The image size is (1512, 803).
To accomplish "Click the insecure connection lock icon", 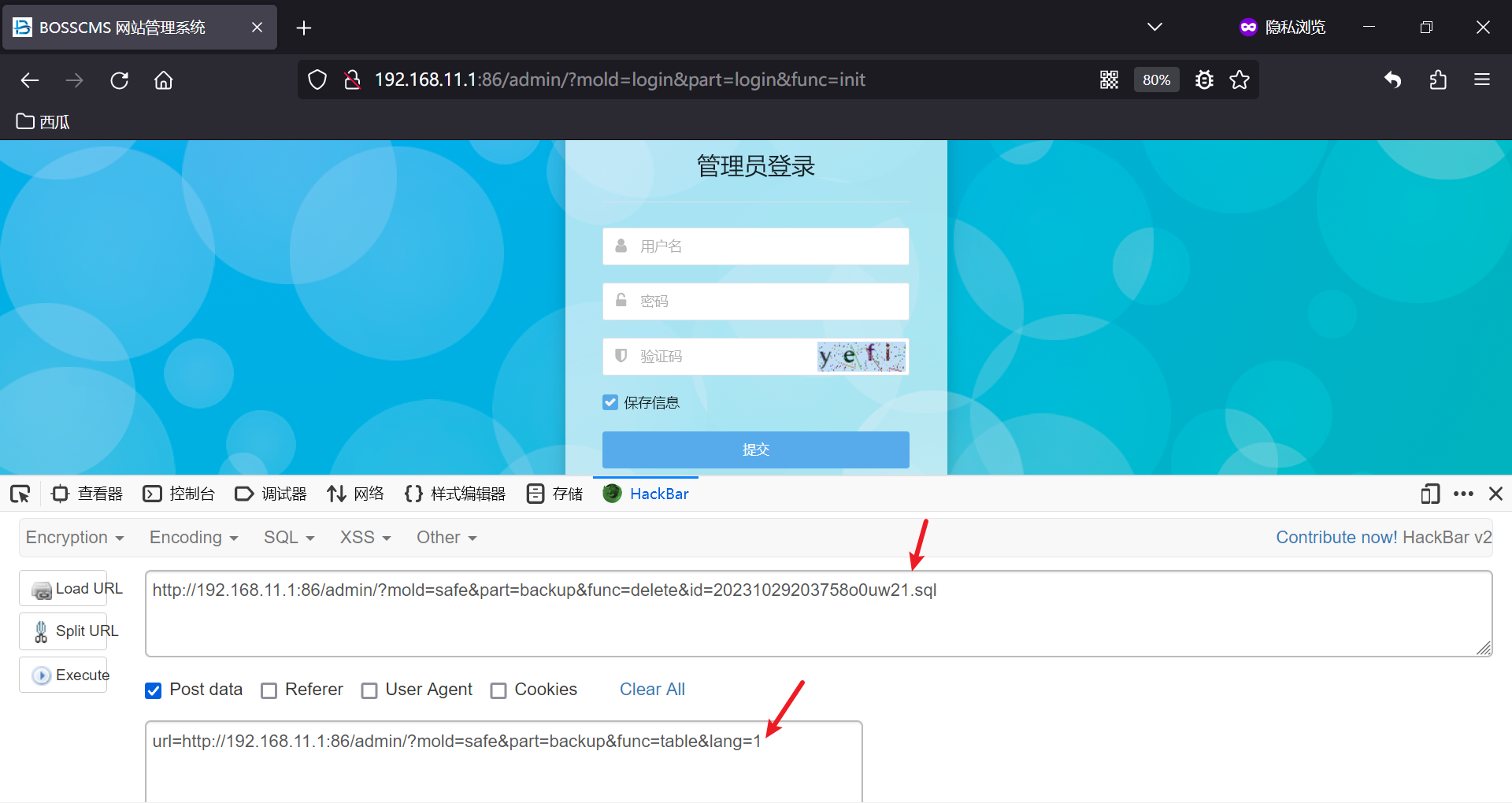I will click(353, 80).
